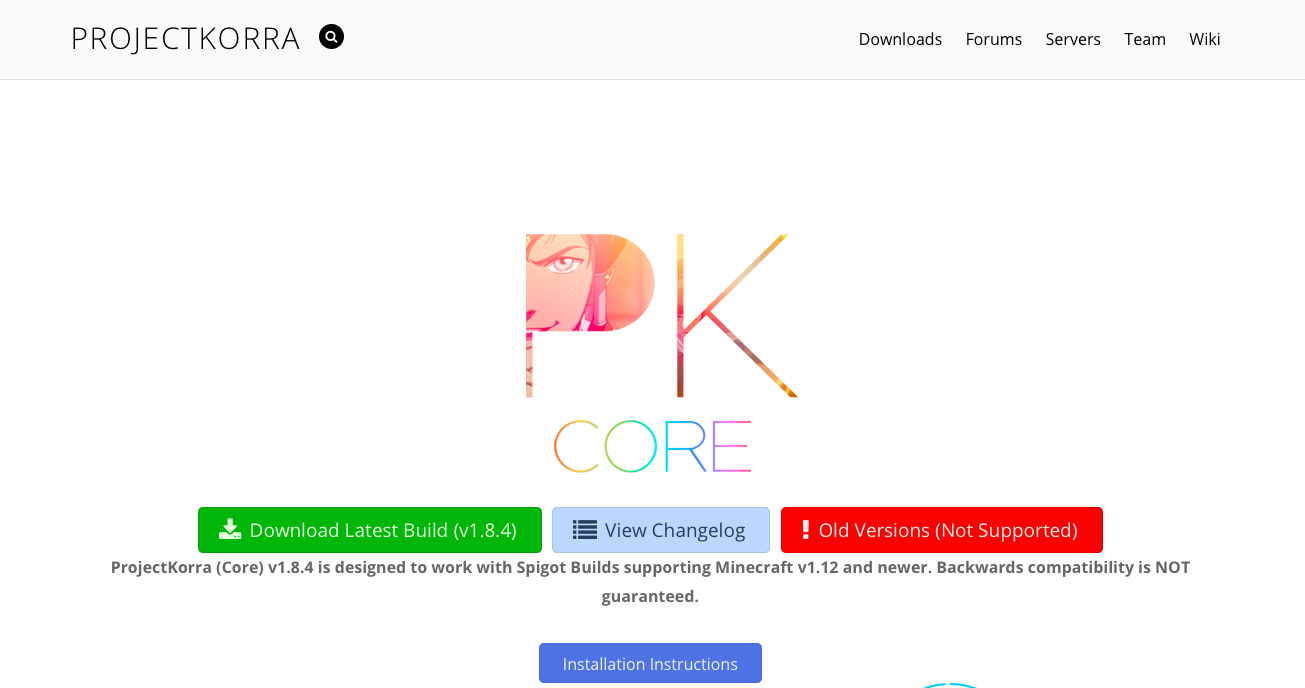Click the colorful CORE logo text
Viewport: 1305px width, 688px height.
point(652,446)
